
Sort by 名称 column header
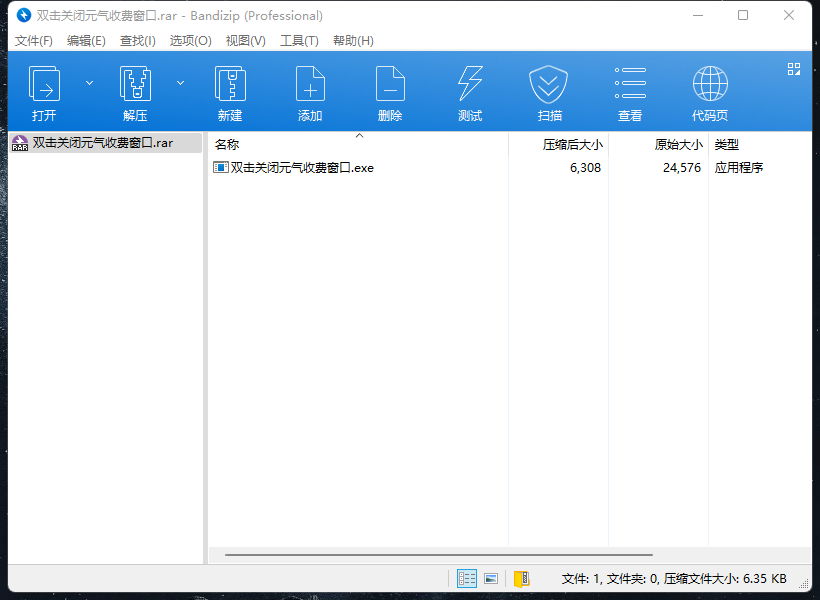pos(227,144)
